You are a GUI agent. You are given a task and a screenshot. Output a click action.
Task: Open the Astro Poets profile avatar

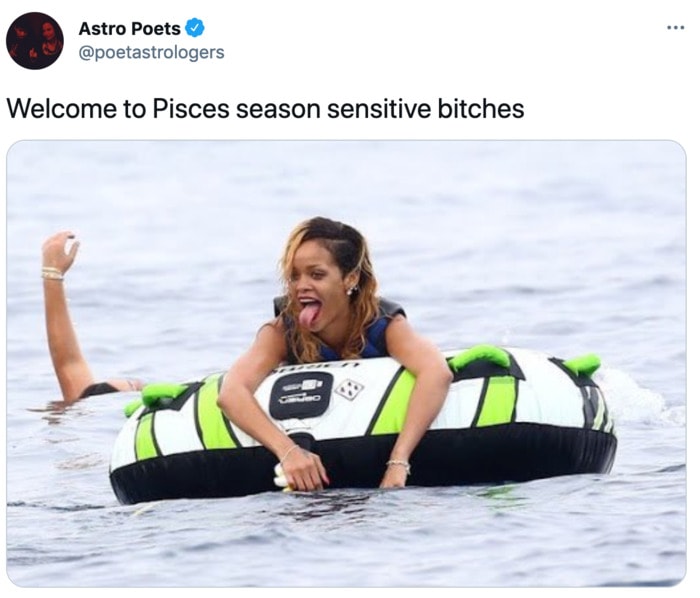[35, 41]
